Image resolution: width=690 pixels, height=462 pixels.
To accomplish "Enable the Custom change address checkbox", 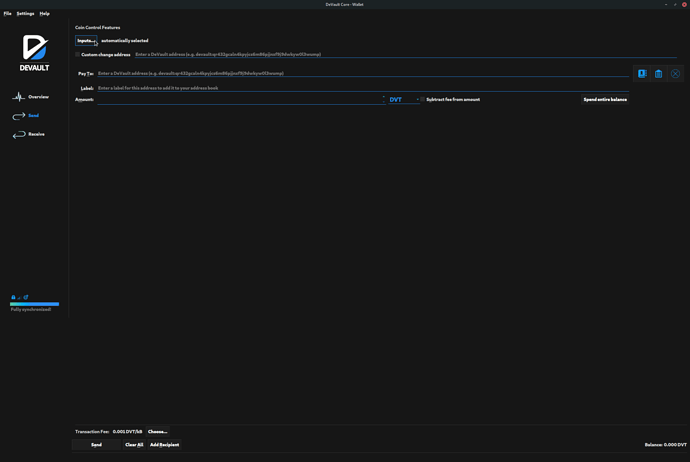I will 77,55.
